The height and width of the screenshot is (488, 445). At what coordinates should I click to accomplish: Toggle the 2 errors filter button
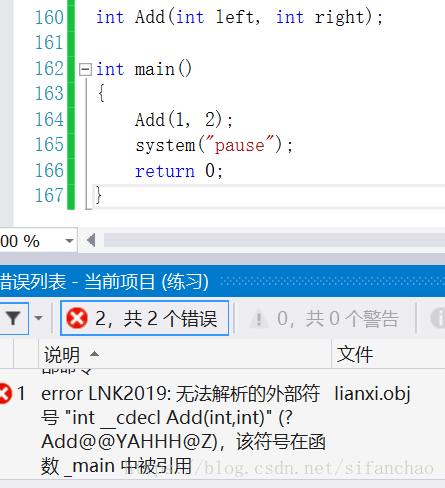click(x=144, y=318)
